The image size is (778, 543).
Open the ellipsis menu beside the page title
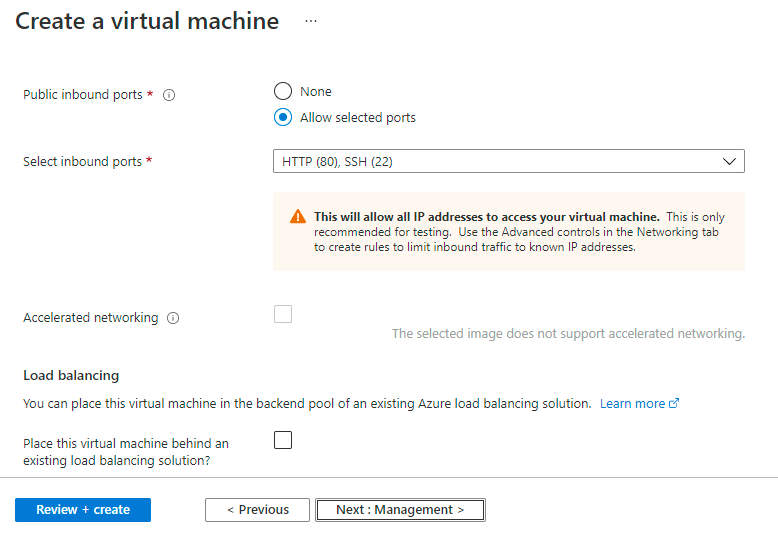click(x=311, y=21)
